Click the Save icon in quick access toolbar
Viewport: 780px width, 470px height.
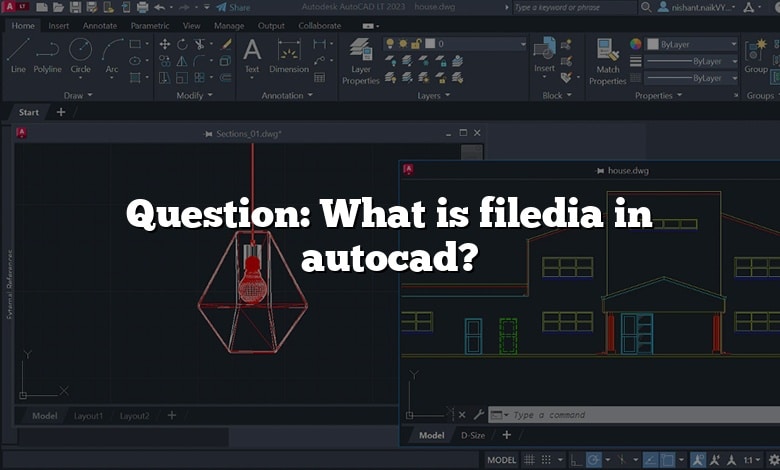tap(75, 7)
